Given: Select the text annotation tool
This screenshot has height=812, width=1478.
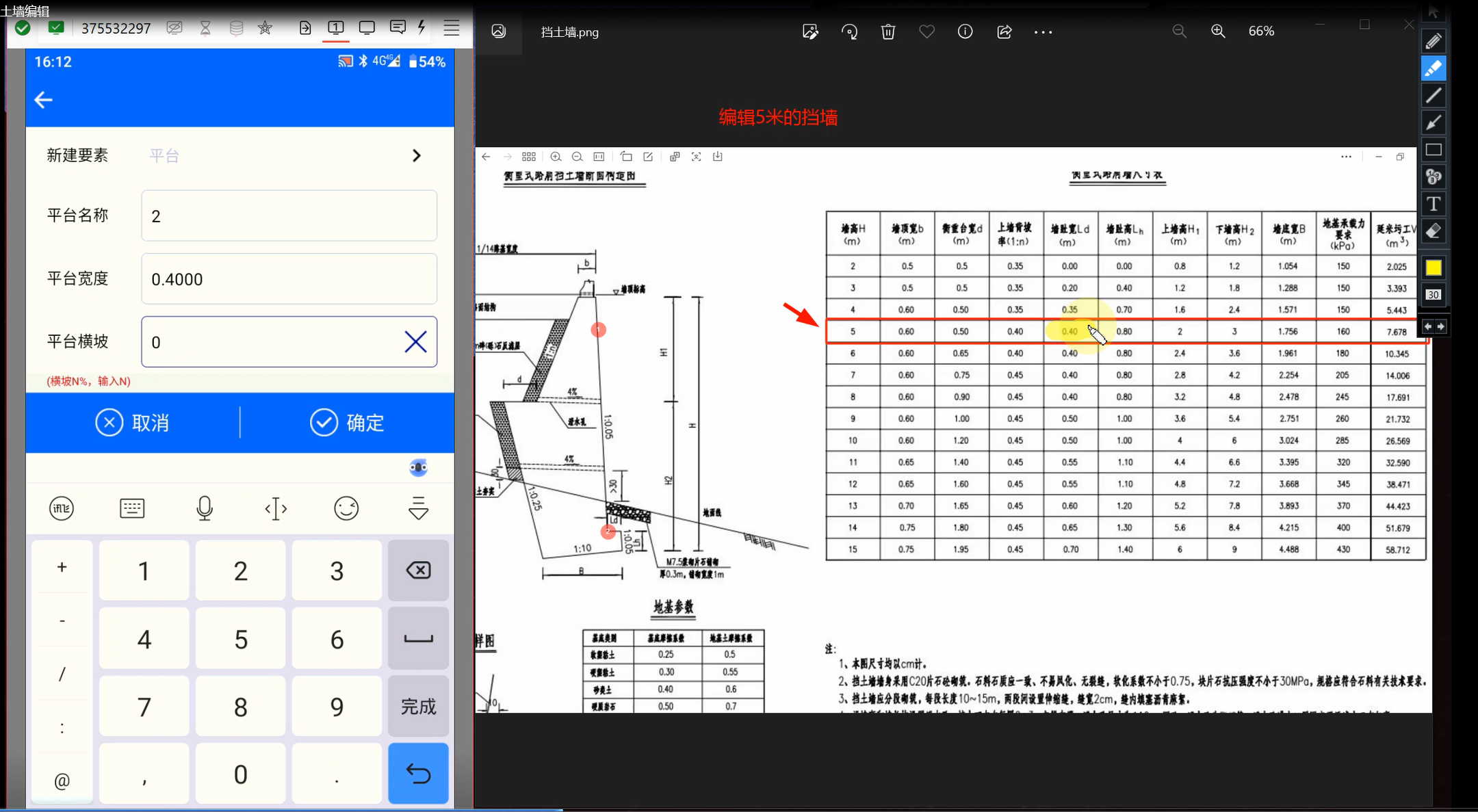Looking at the screenshot, I should pos(1434,204).
